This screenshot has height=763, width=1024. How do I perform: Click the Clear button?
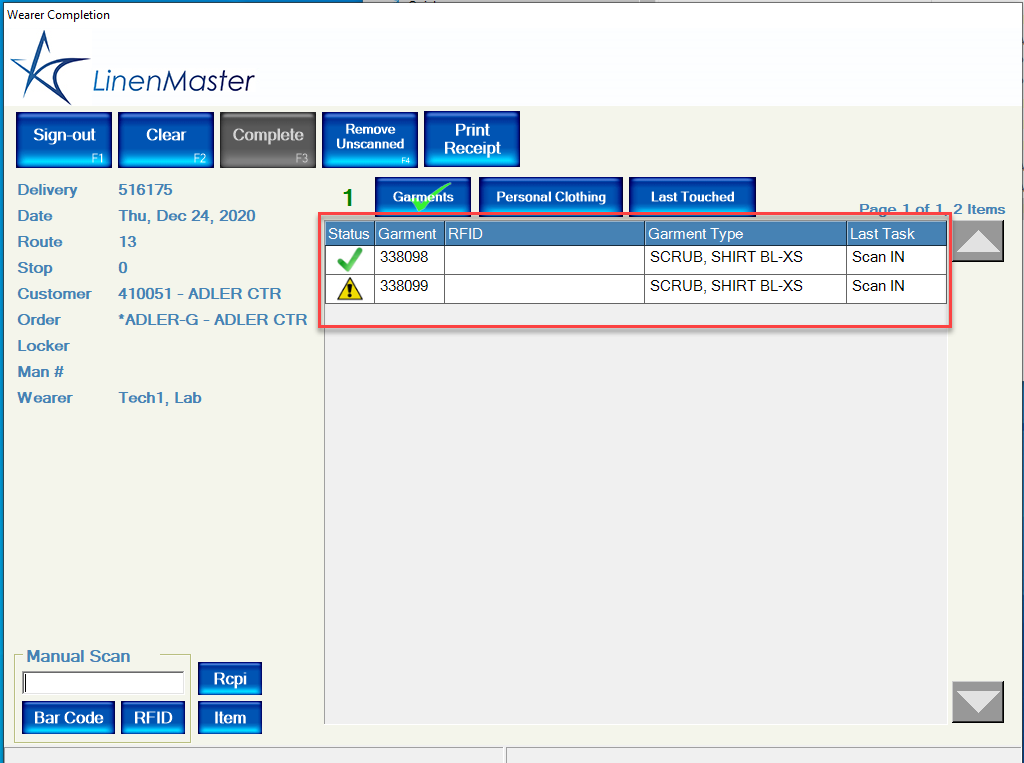coord(165,139)
